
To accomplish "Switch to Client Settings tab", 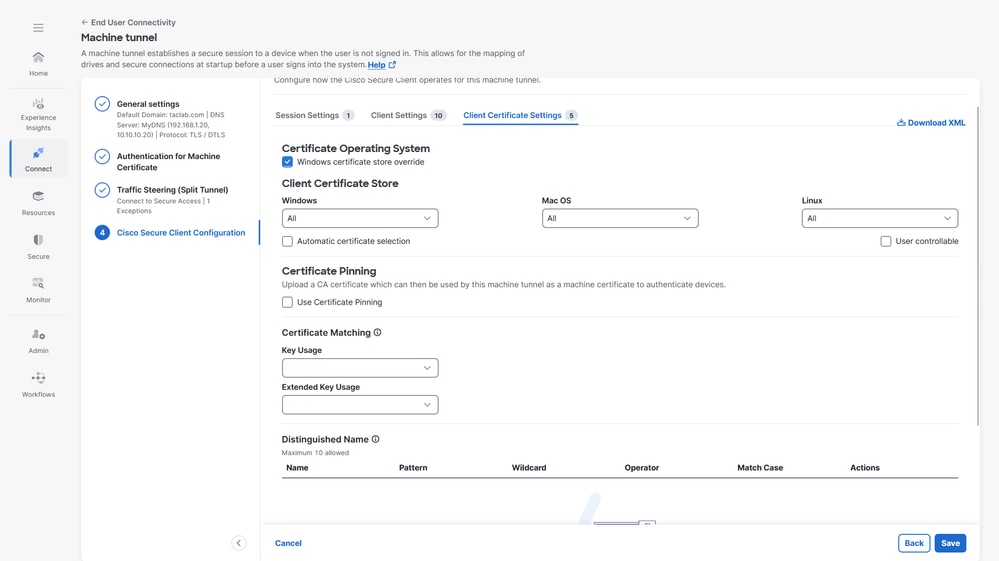I will 408,115.
